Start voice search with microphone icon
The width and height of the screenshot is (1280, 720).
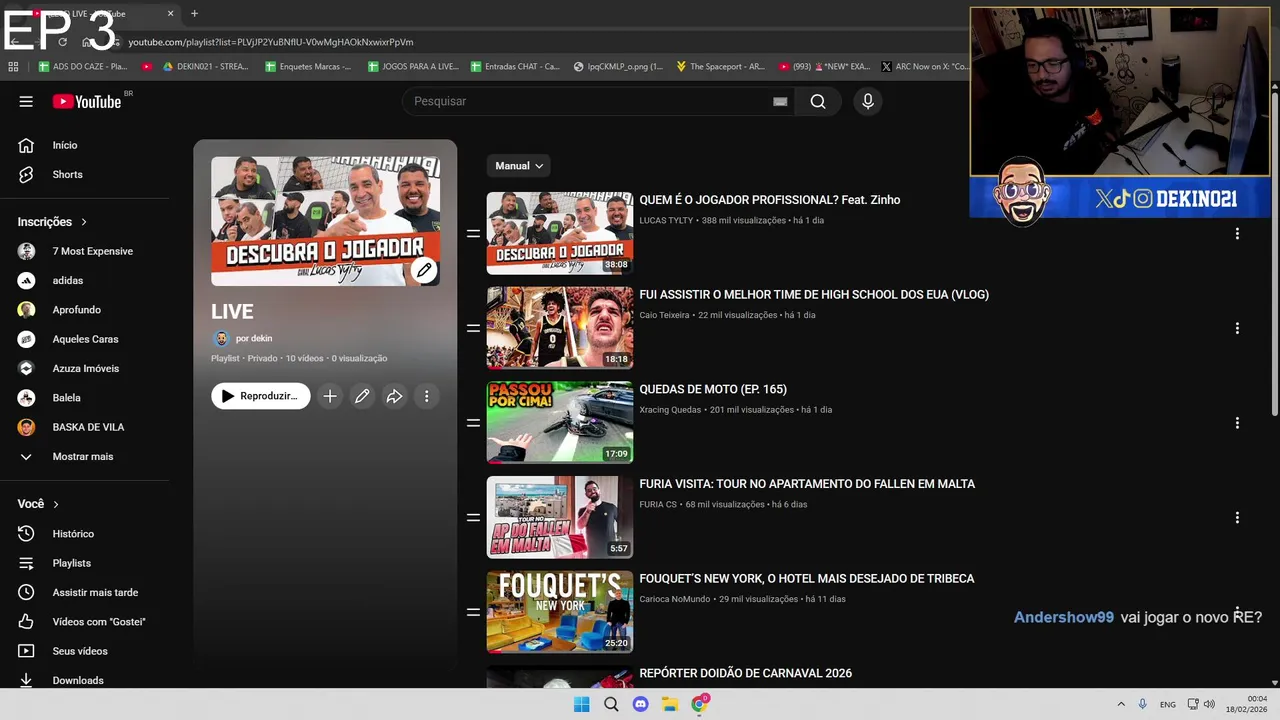pyautogui.click(x=868, y=101)
